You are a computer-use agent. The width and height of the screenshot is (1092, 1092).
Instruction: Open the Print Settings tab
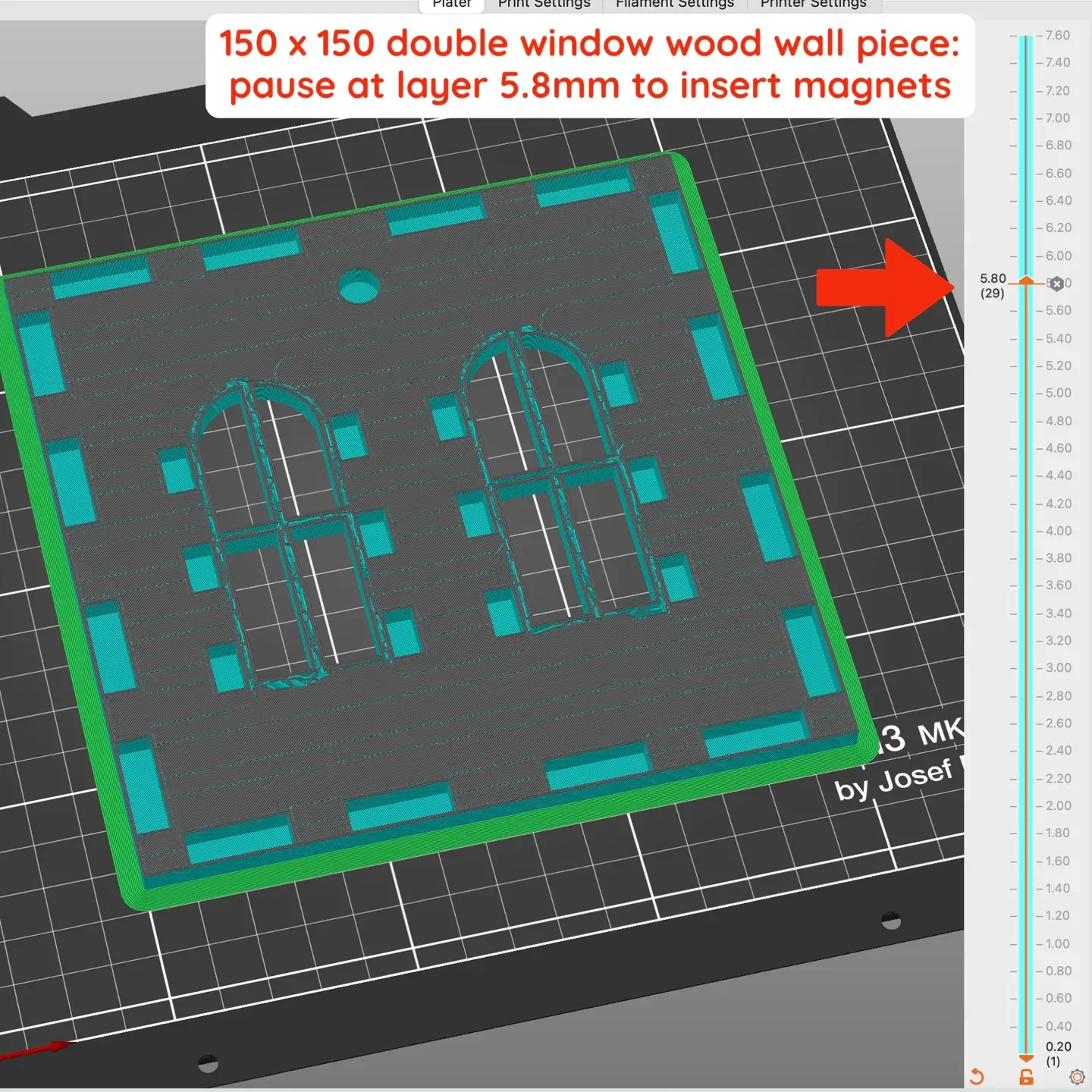[544, 5]
